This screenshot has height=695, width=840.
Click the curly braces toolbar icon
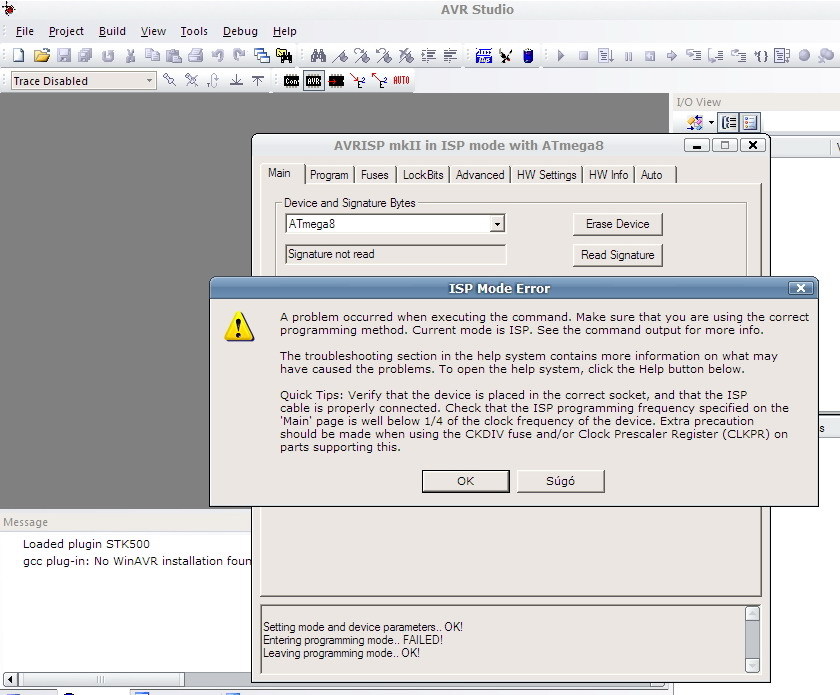pyautogui.click(x=761, y=56)
